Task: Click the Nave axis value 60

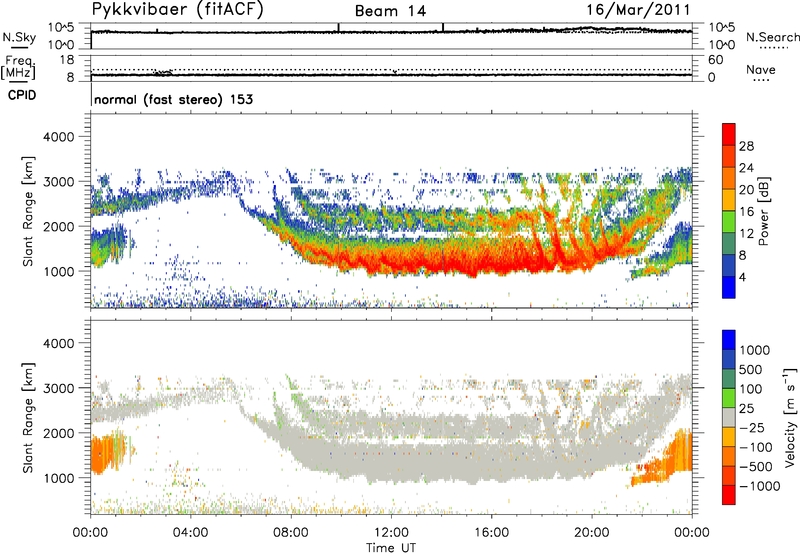Action: click(x=715, y=60)
